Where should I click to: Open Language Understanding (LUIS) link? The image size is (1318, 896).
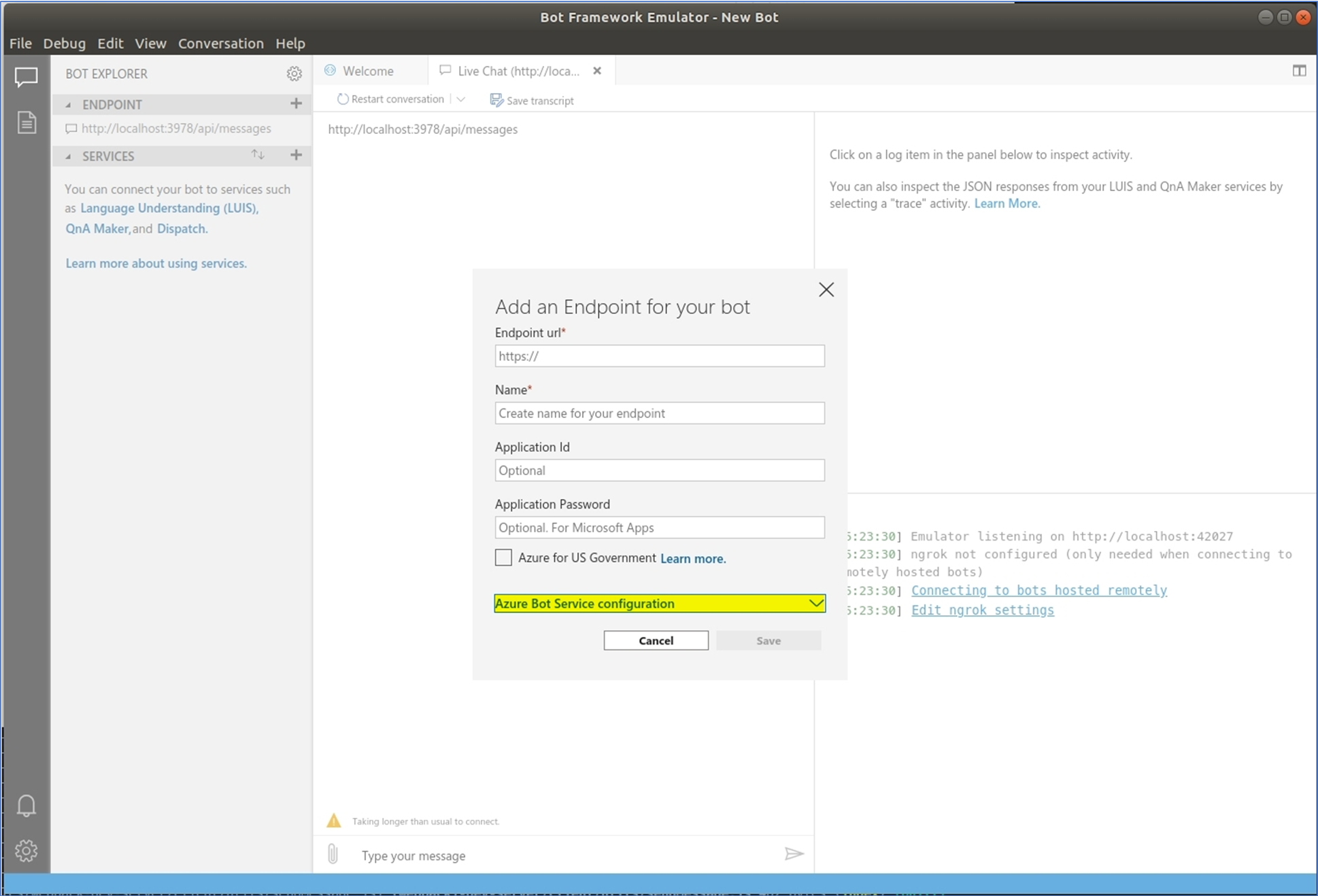click(169, 208)
